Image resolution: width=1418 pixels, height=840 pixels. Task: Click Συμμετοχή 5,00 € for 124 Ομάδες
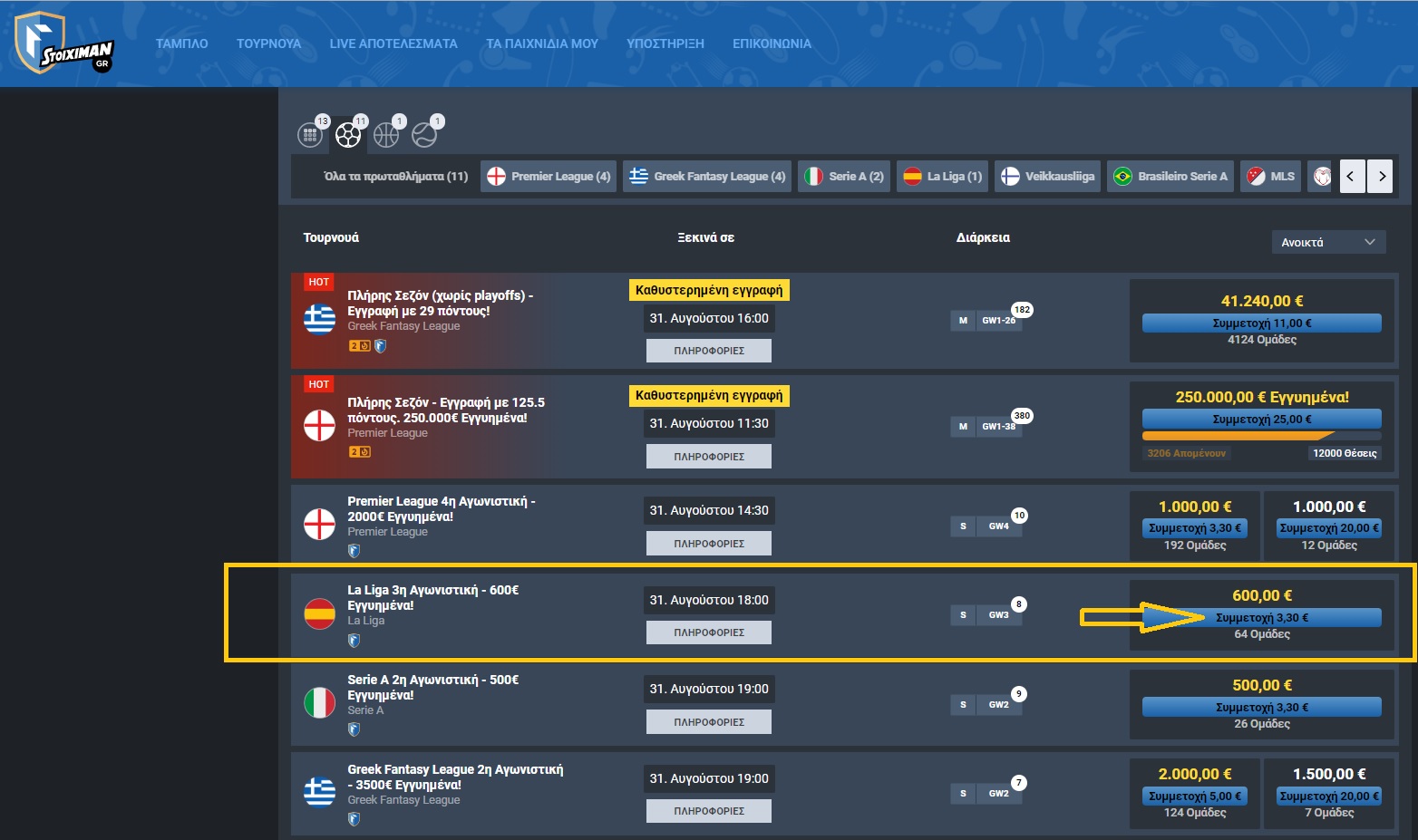coord(1195,796)
